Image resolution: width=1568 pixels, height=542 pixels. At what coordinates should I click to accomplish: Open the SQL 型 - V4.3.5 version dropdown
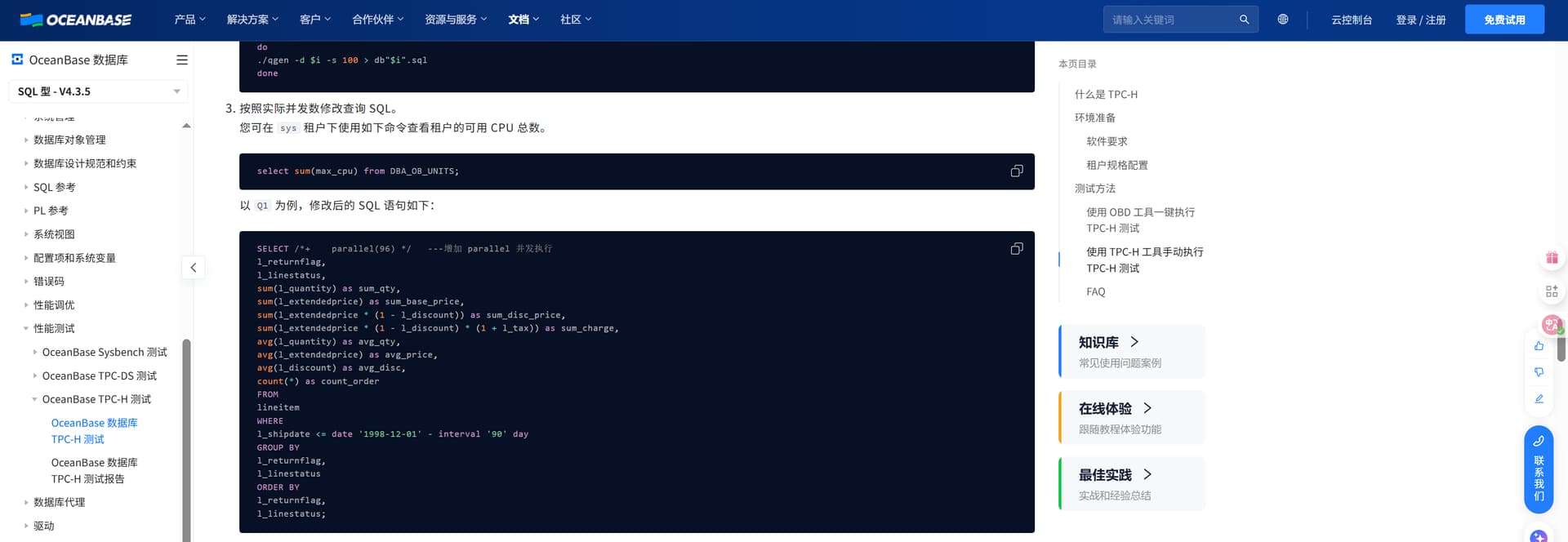(98, 91)
